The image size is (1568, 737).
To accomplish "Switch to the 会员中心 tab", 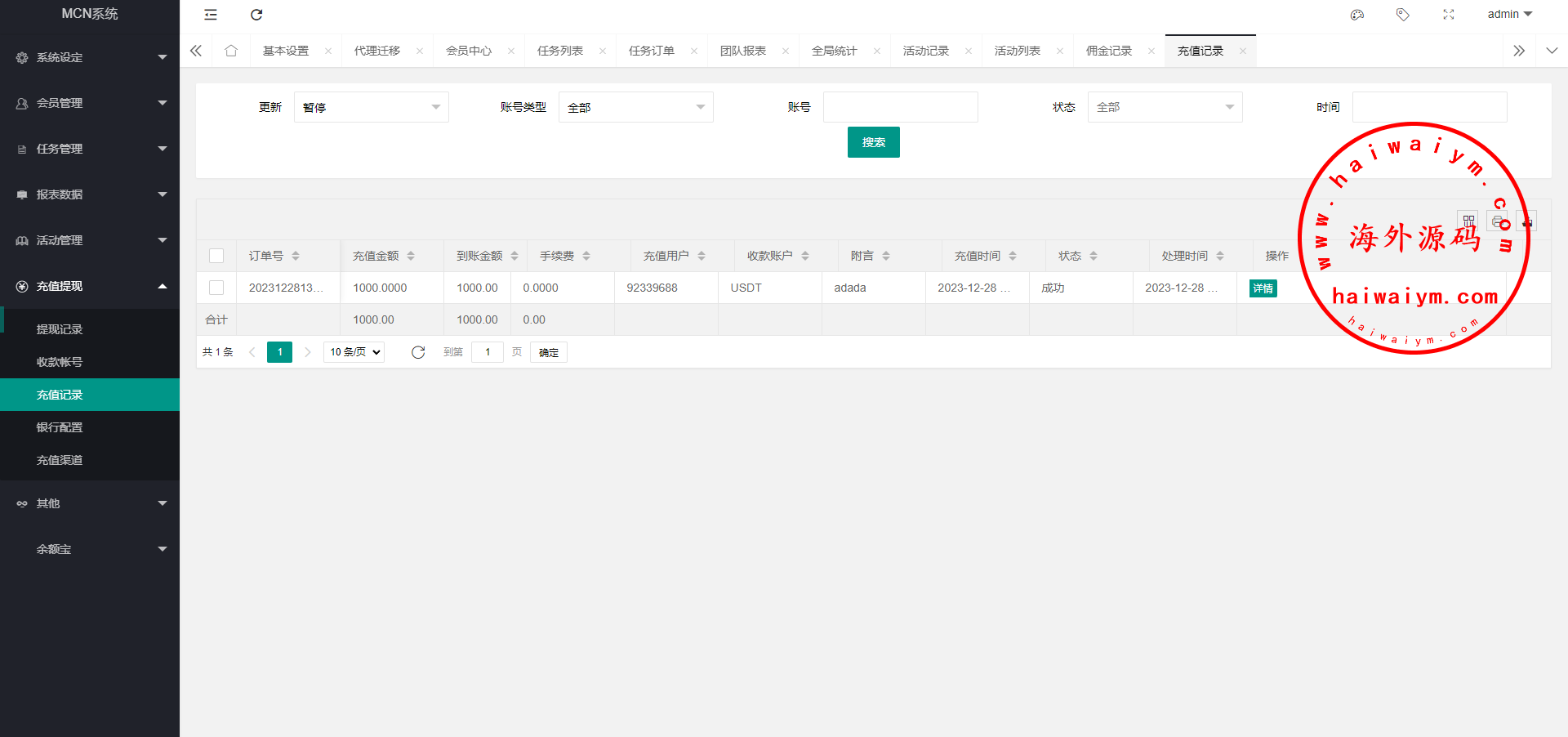I will click(x=469, y=51).
